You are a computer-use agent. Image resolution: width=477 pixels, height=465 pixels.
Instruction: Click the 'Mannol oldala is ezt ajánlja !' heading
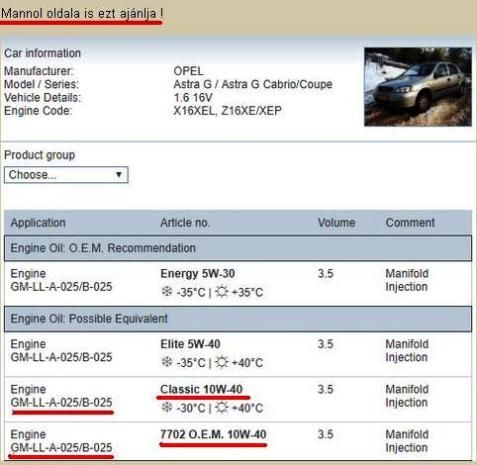click(82, 14)
